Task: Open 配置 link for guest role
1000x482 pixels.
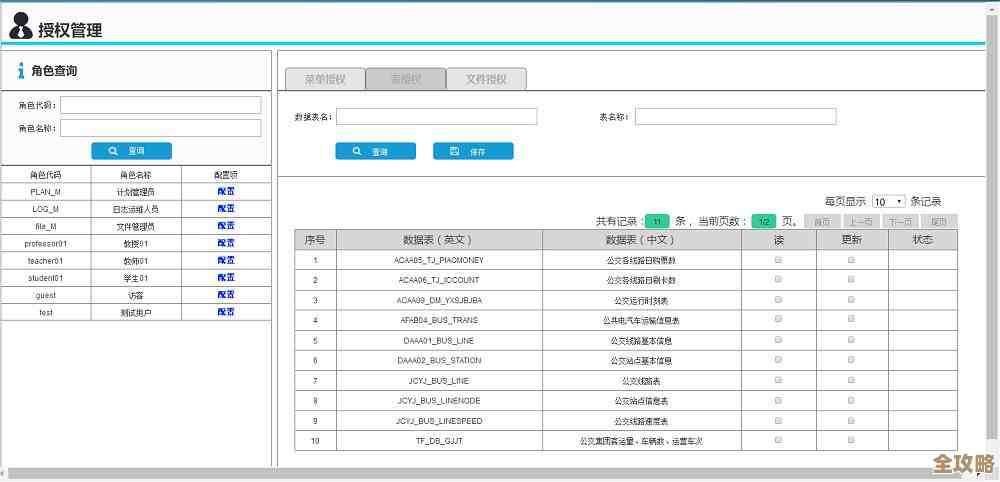Action: click(x=226, y=295)
